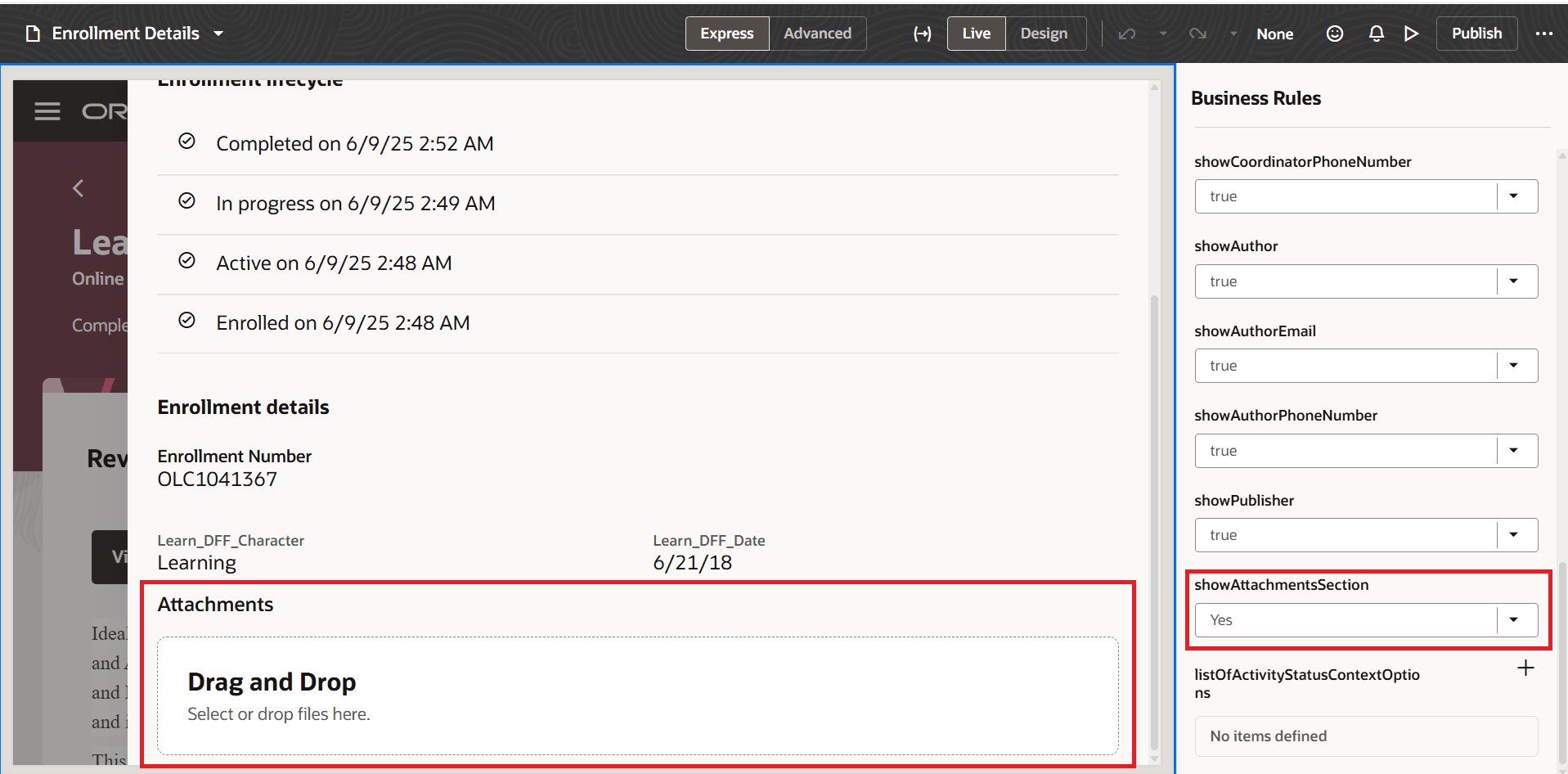Click the No items defined box
Image resolution: width=1568 pixels, height=774 pixels.
tap(1366, 736)
